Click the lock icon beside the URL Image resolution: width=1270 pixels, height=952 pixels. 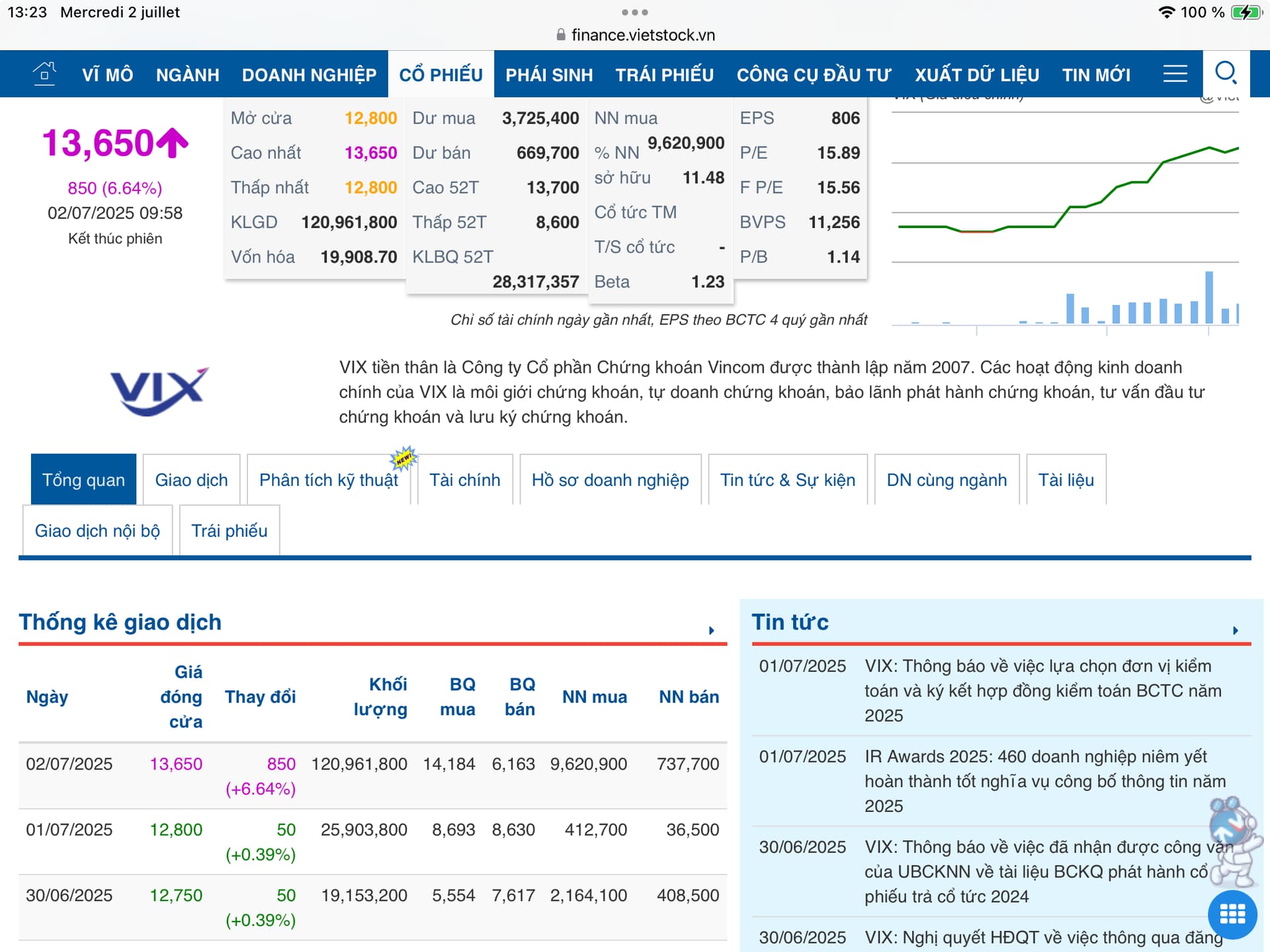point(561,35)
